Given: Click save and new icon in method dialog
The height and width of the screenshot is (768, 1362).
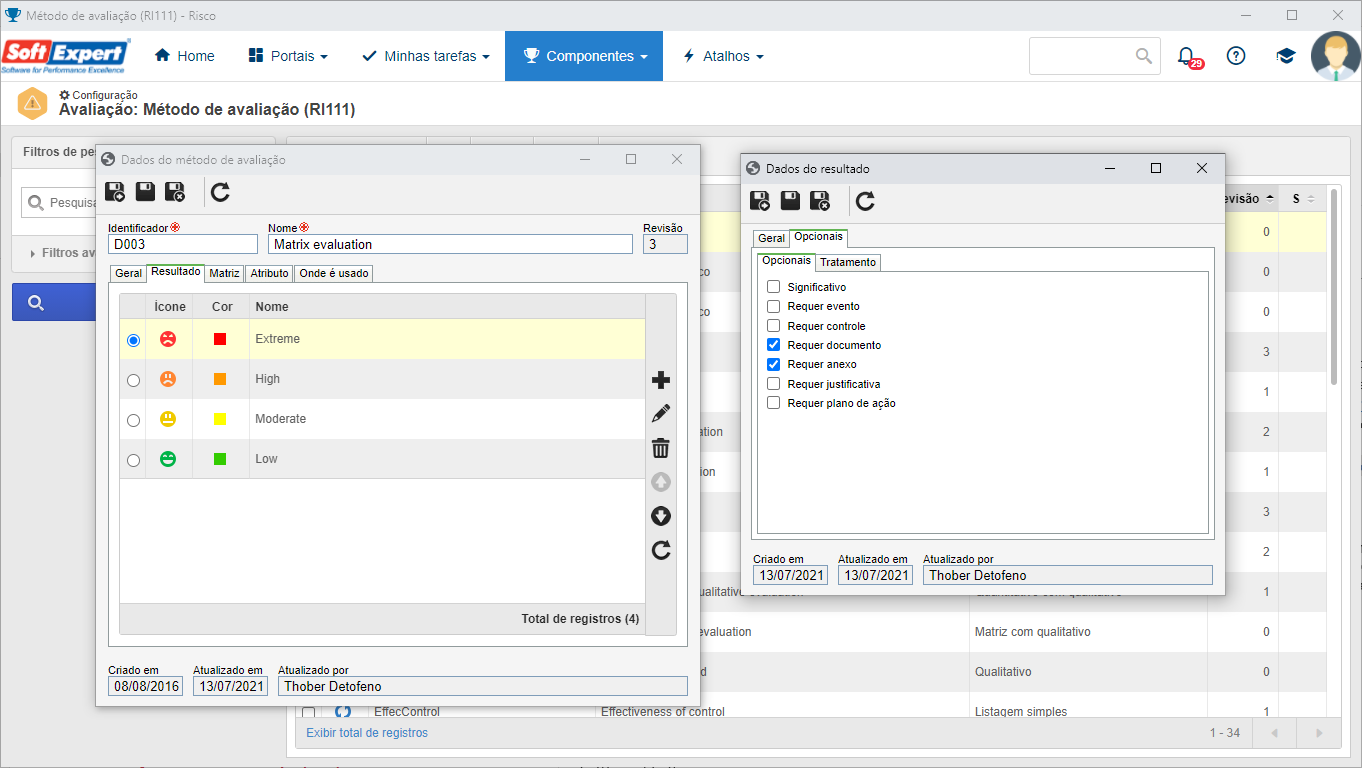Looking at the screenshot, I should [115, 192].
